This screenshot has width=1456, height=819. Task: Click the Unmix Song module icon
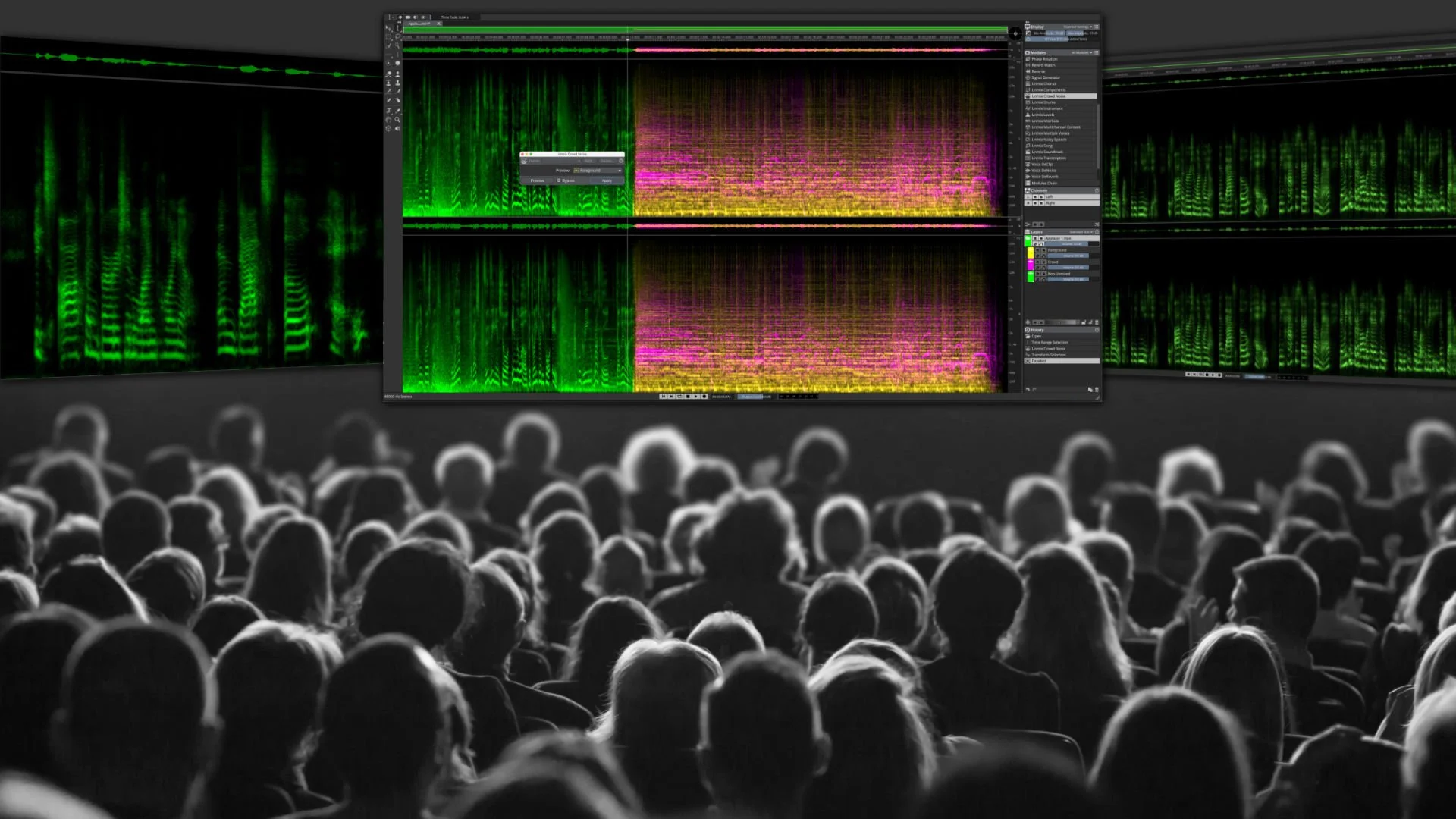tap(1028, 146)
